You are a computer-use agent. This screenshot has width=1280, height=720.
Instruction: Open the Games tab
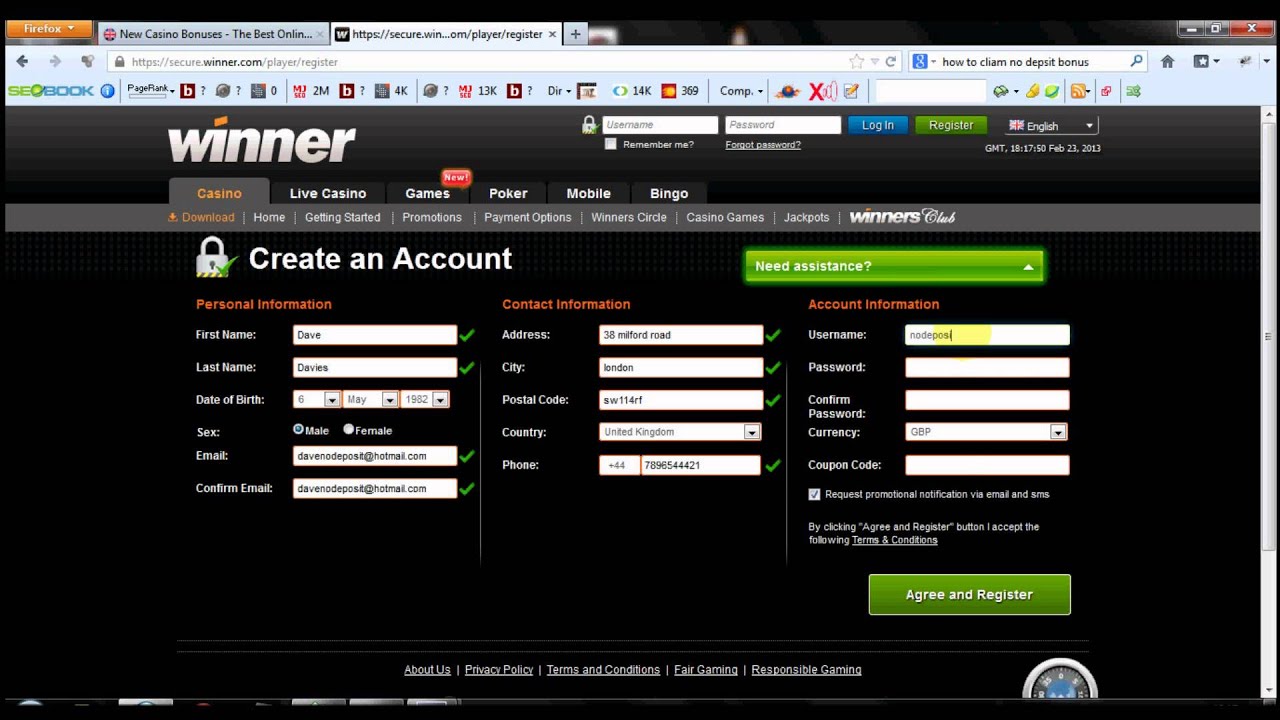coord(427,193)
